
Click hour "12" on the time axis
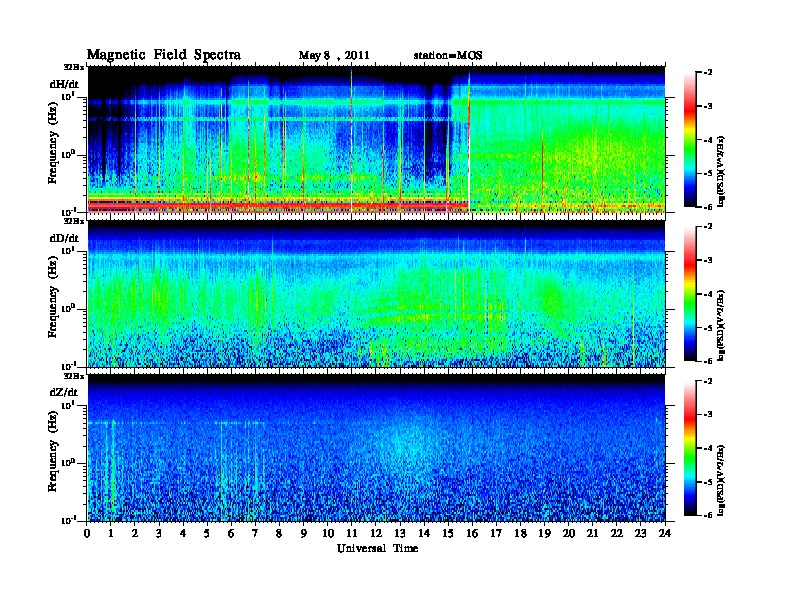click(376, 534)
